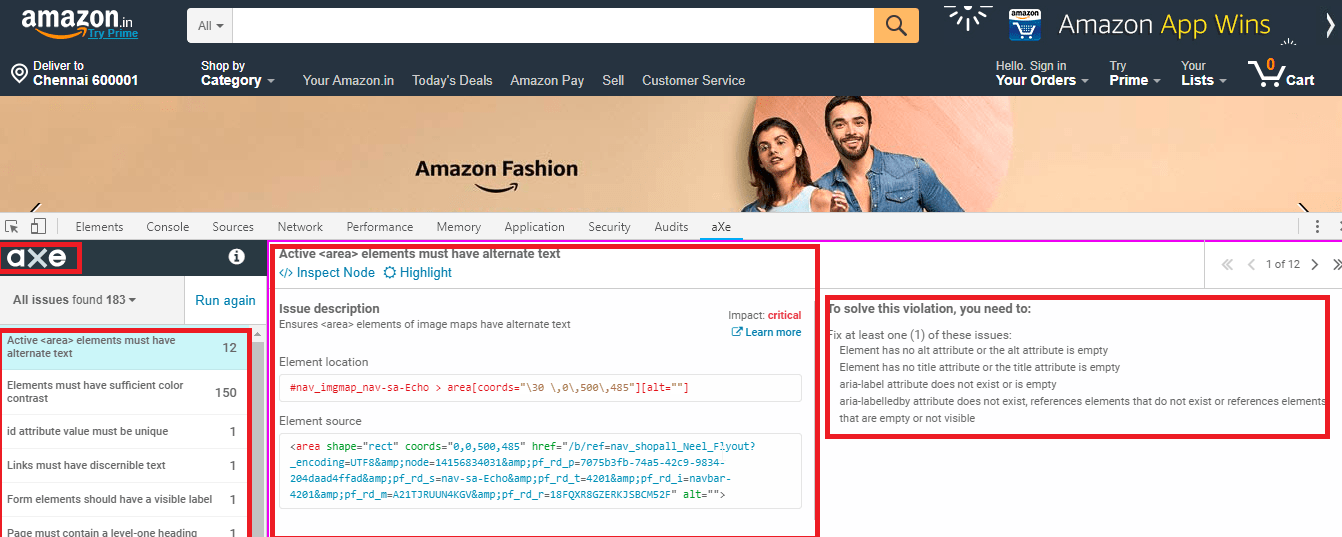Jump to first issue with double-left arrow
Image resolution: width=1342 pixels, height=537 pixels.
[x=1227, y=265]
